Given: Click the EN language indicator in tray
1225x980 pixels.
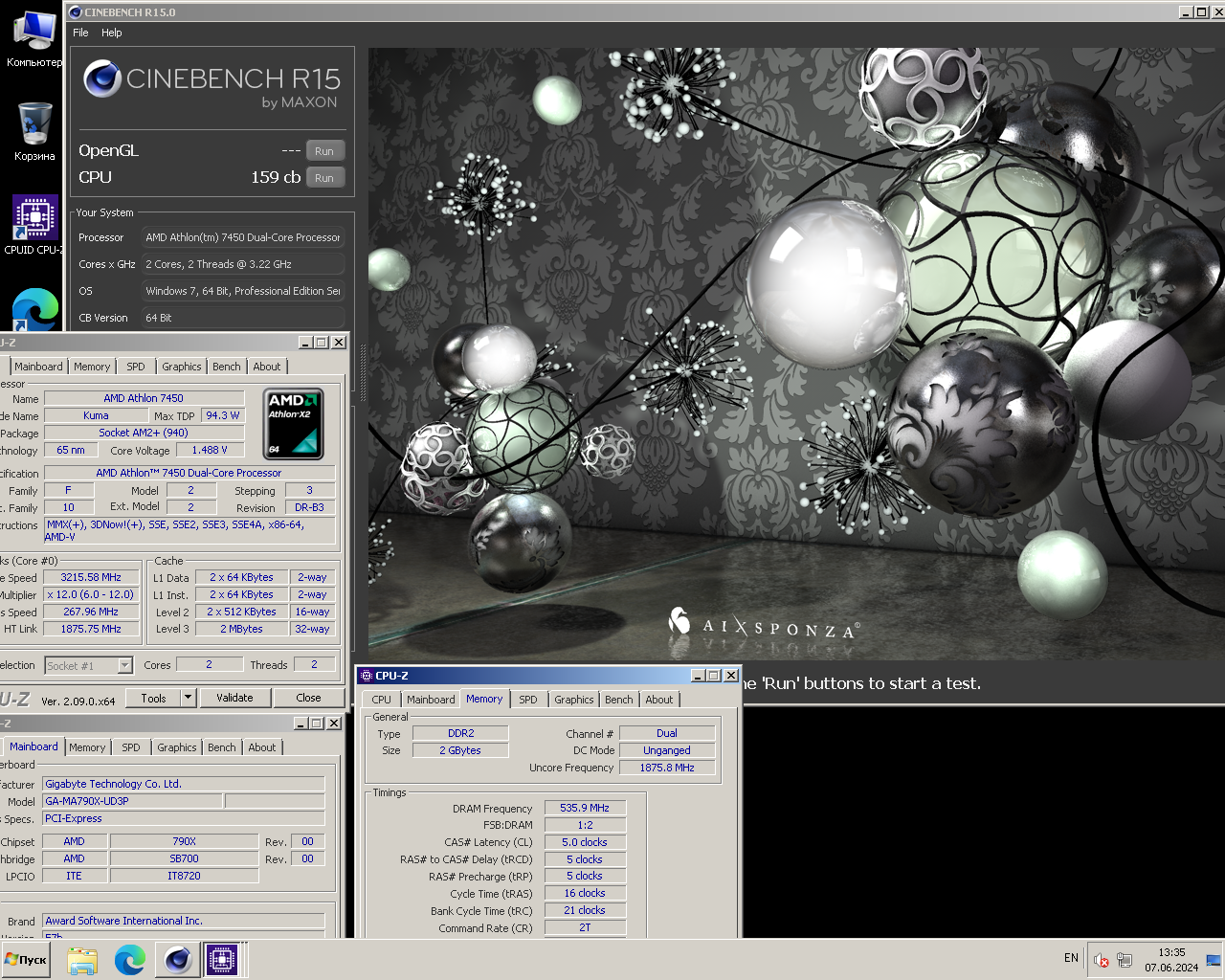Looking at the screenshot, I should (x=1071, y=958).
